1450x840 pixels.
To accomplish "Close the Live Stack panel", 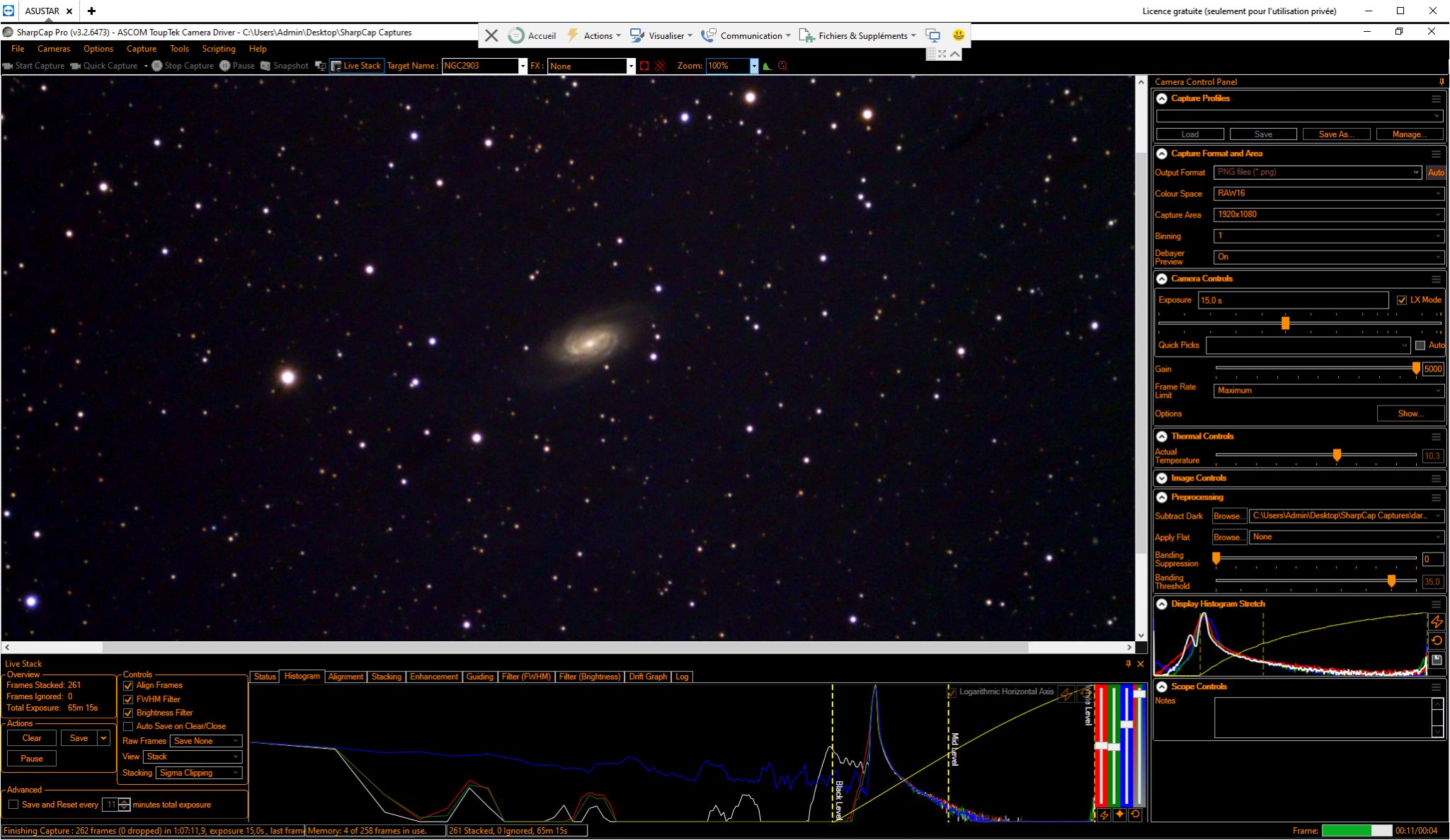I will (1140, 664).
